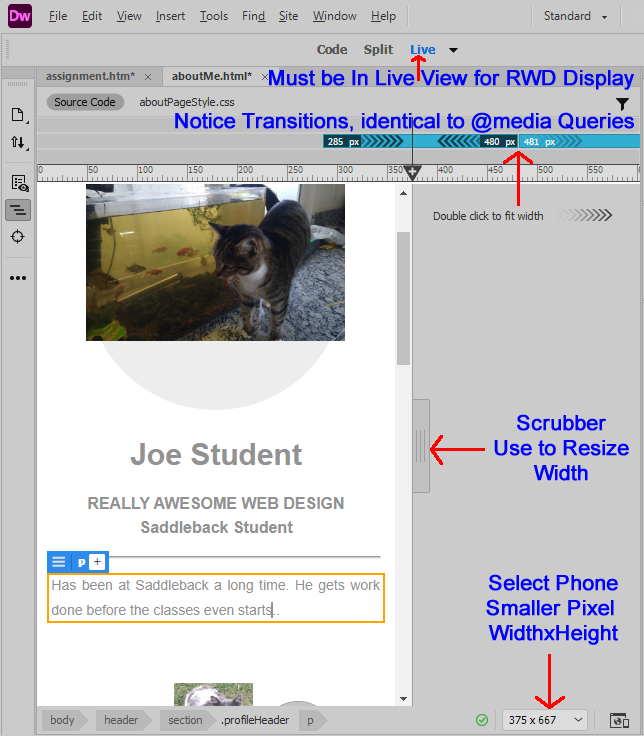Switch to the assignment.htm tab

pos(90,76)
